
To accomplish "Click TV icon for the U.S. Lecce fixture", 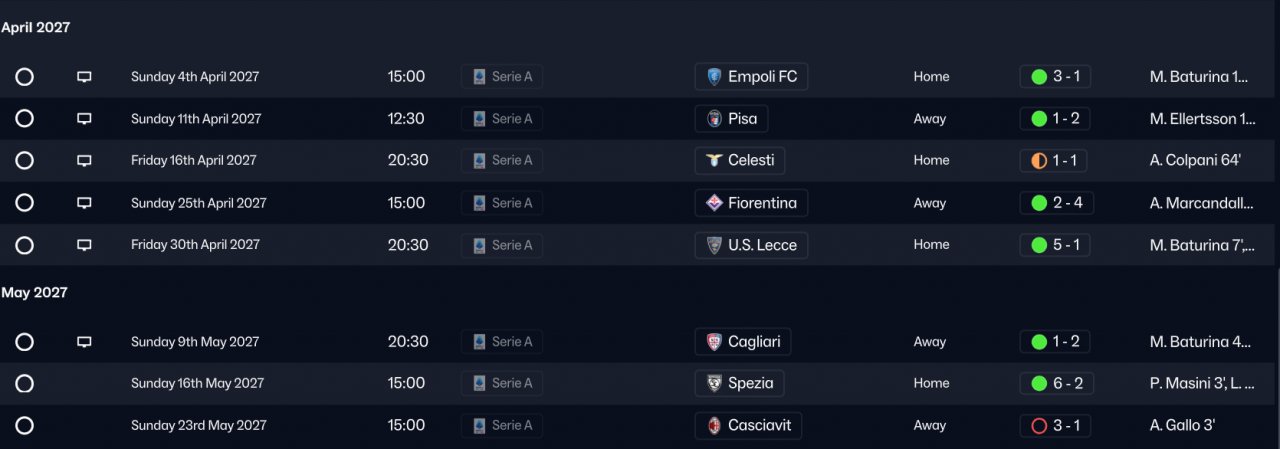I will click(84, 245).
